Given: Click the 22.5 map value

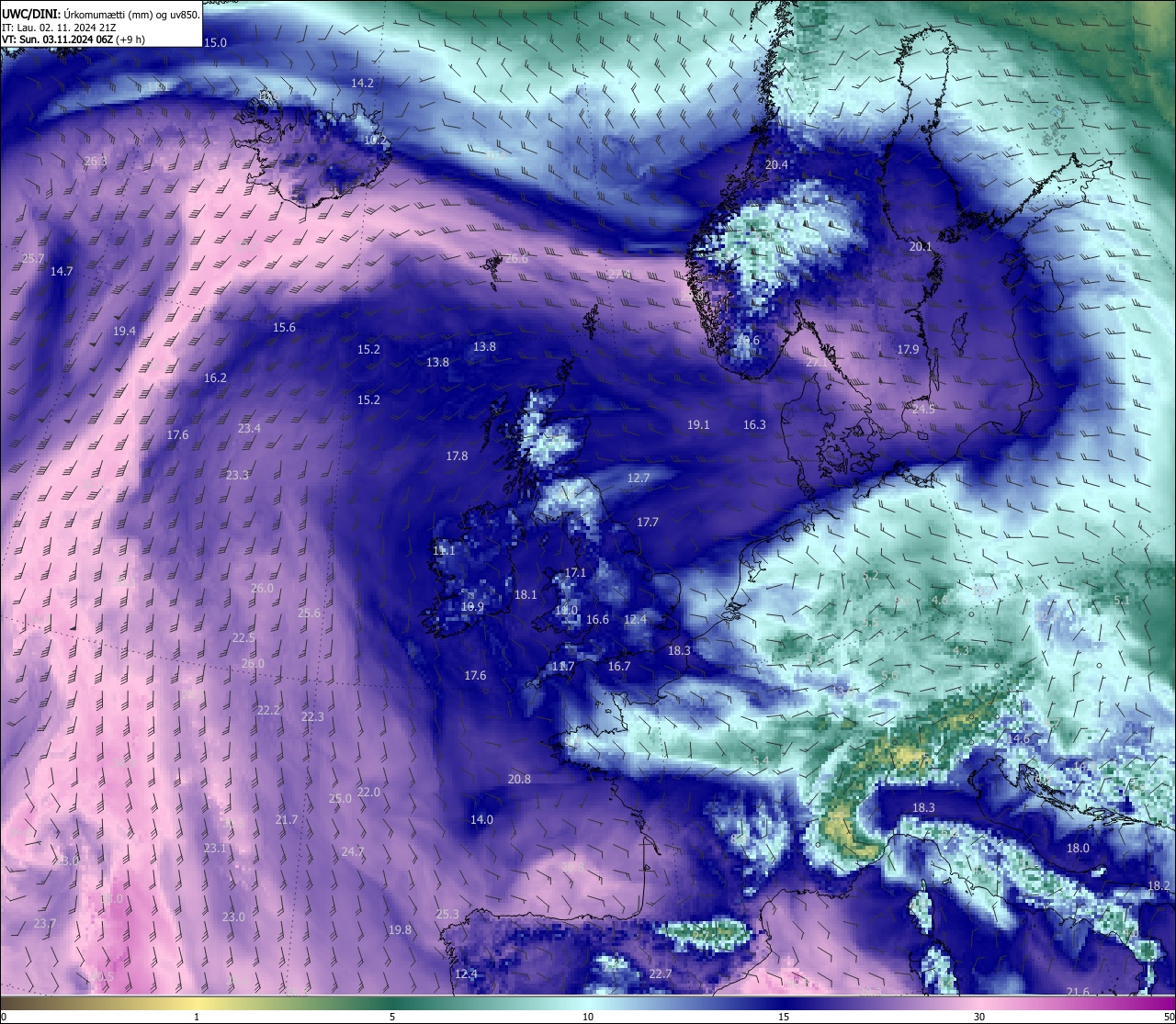Looking at the screenshot, I should [x=243, y=637].
